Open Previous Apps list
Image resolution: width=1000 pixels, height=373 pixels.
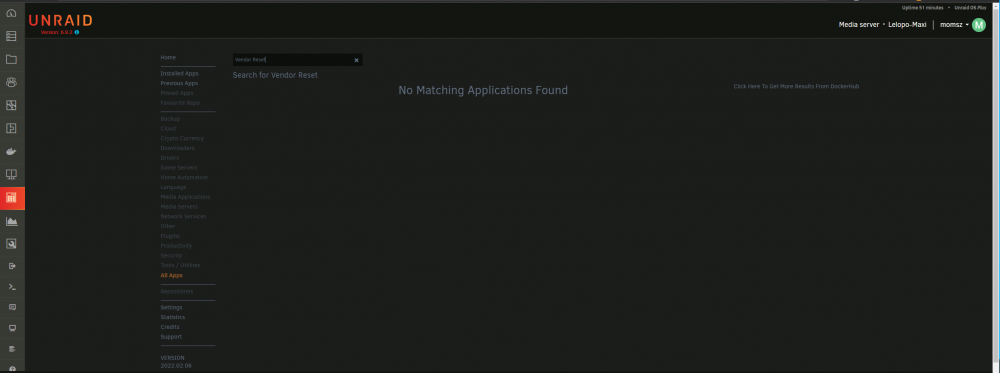click(x=179, y=84)
